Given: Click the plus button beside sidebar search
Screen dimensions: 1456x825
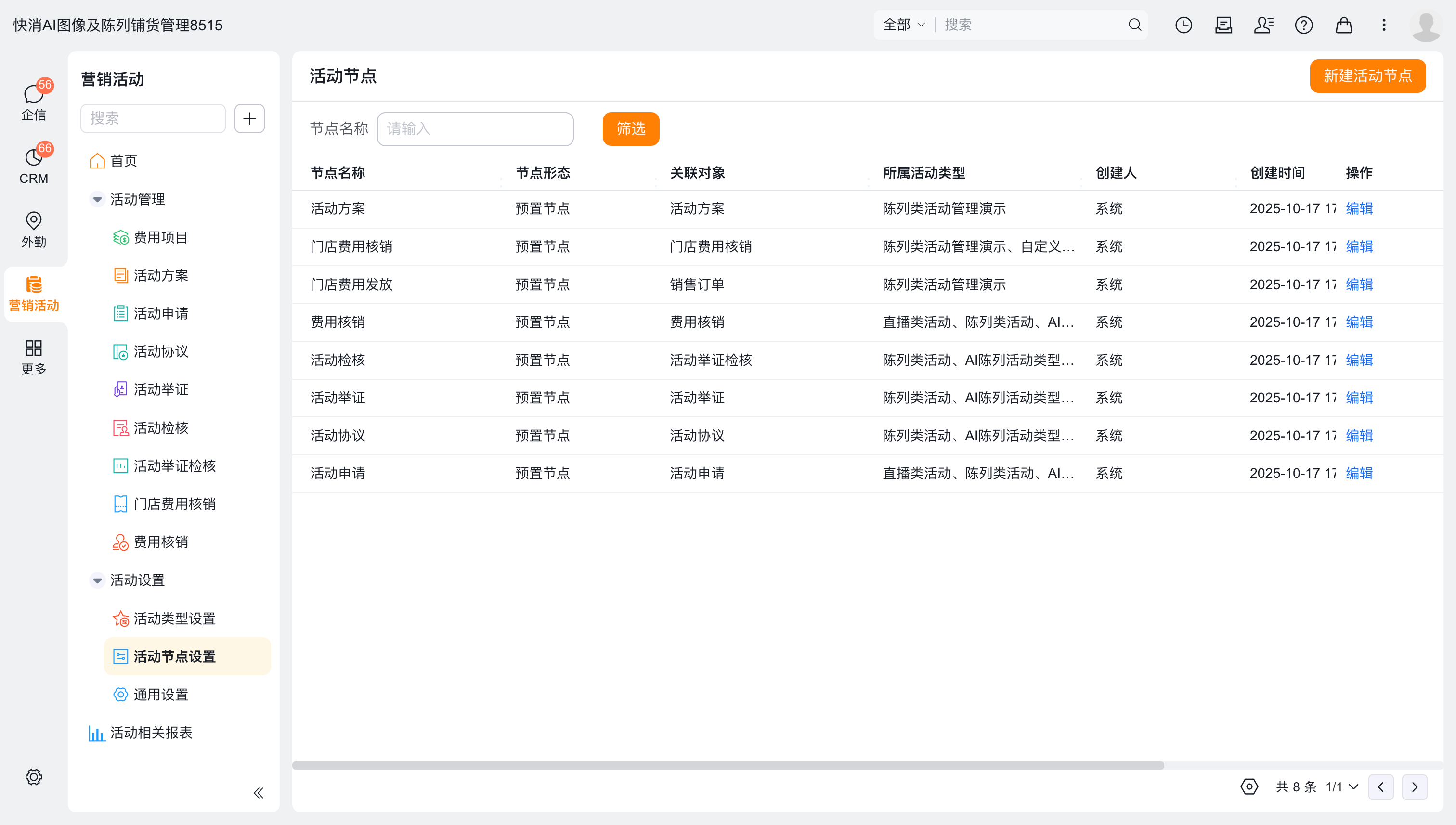Looking at the screenshot, I should click(x=249, y=118).
